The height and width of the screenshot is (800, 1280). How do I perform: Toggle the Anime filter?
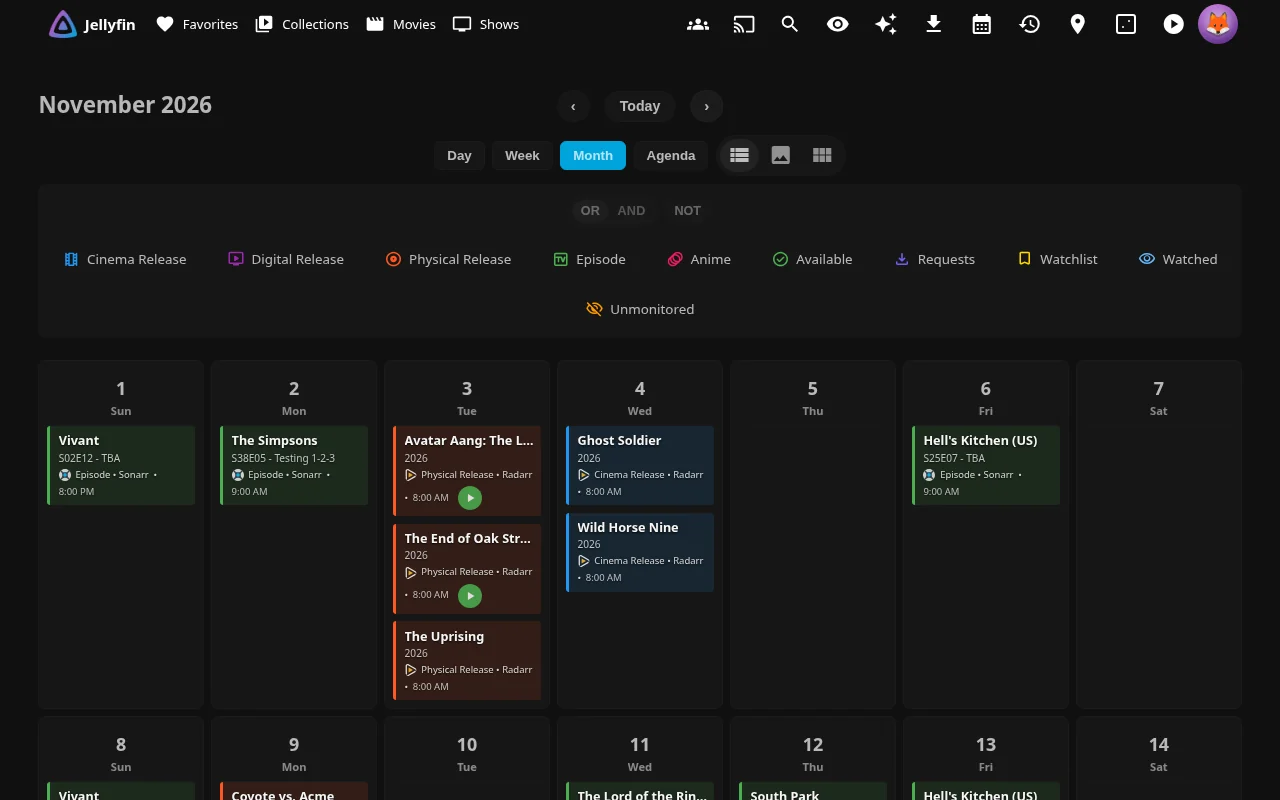coord(699,259)
